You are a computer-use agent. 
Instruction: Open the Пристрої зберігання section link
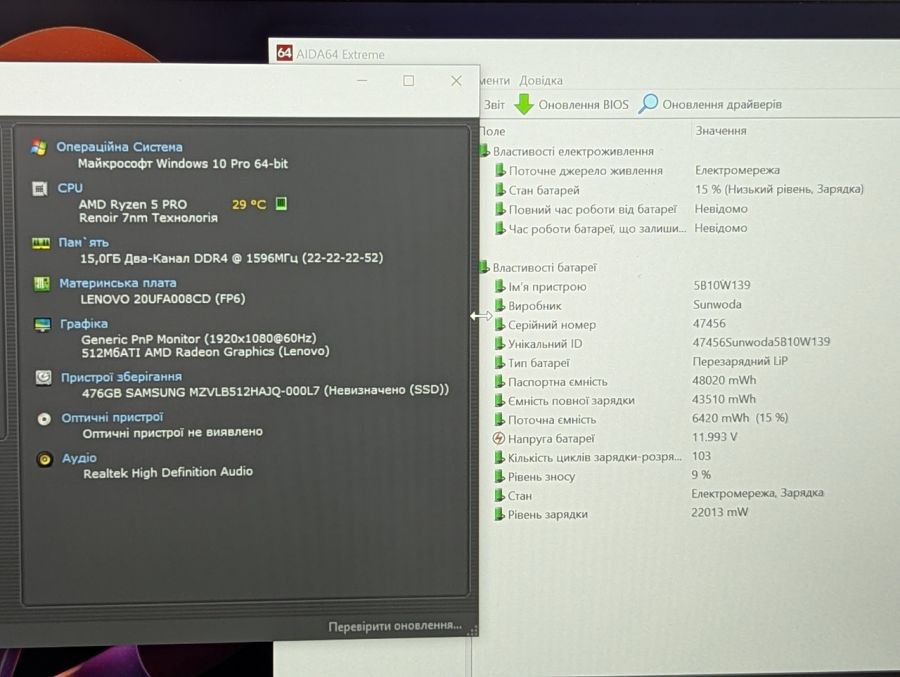pyautogui.click(x=122, y=377)
